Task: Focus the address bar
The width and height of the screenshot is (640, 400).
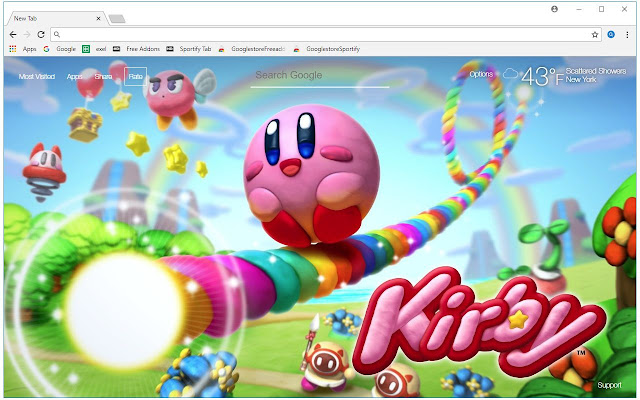Action: (326, 35)
